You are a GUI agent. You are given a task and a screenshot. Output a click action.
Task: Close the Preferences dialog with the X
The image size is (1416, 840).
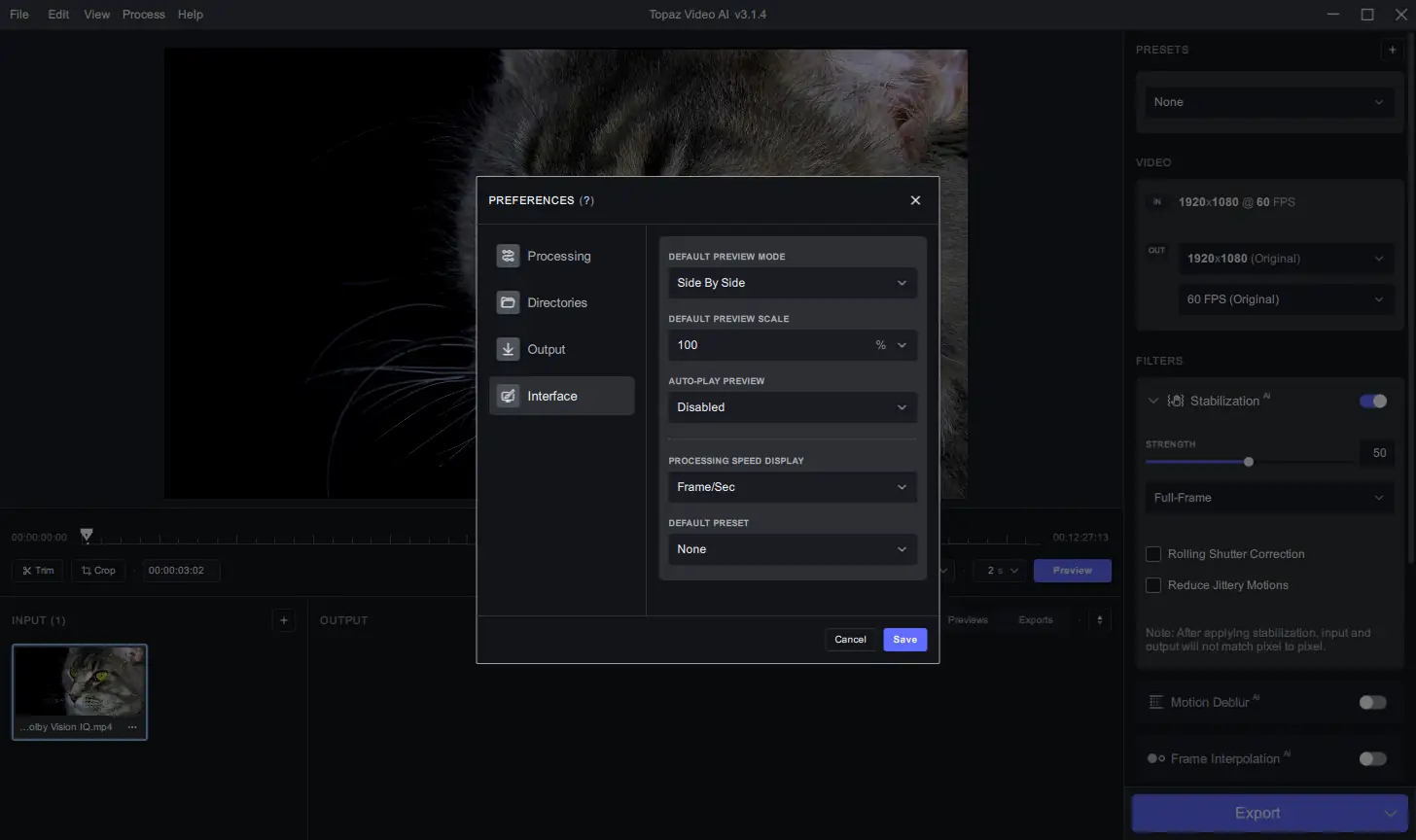[x=915, y=200]
